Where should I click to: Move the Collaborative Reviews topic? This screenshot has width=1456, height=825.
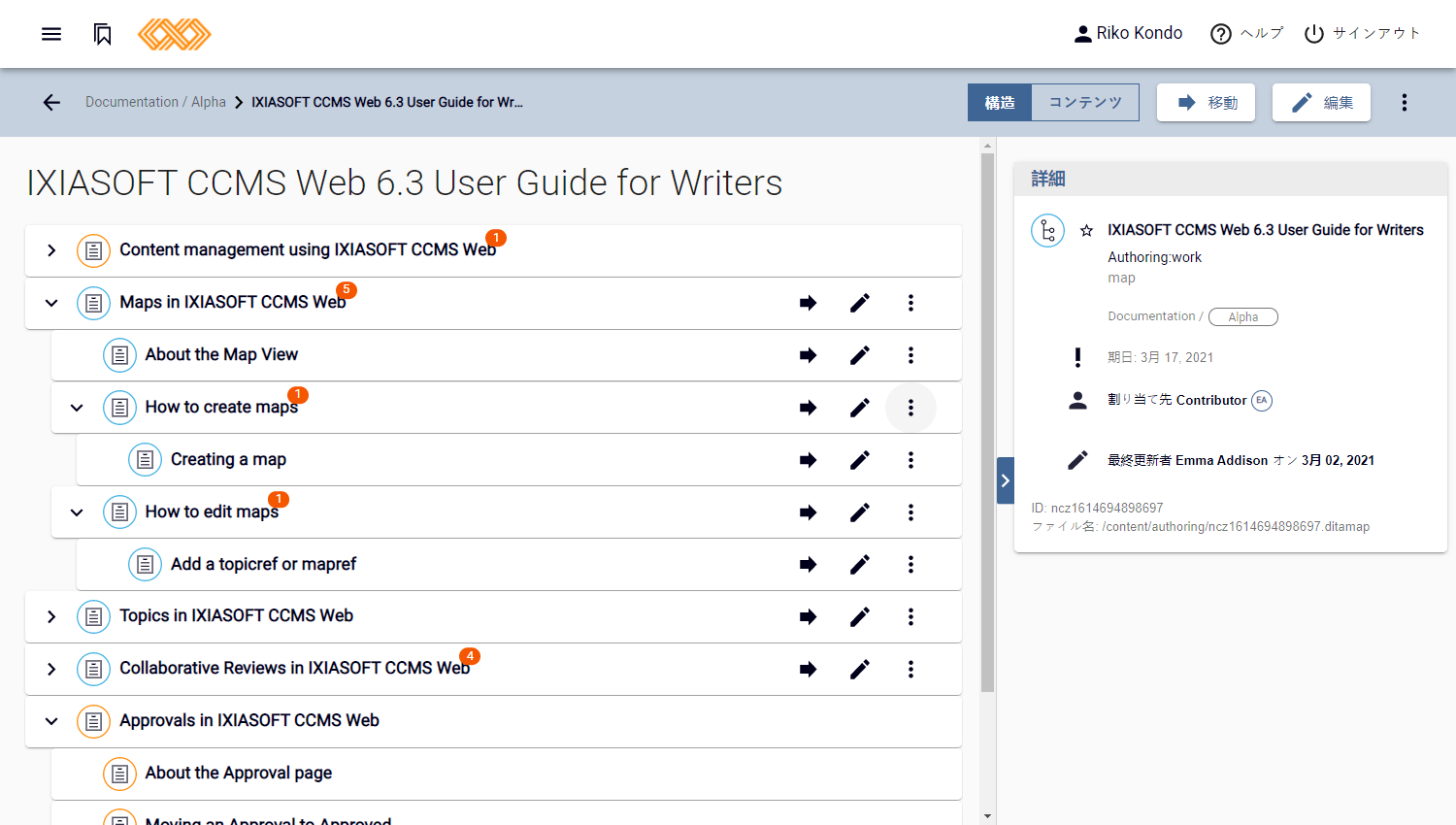(x=808, y=670)
